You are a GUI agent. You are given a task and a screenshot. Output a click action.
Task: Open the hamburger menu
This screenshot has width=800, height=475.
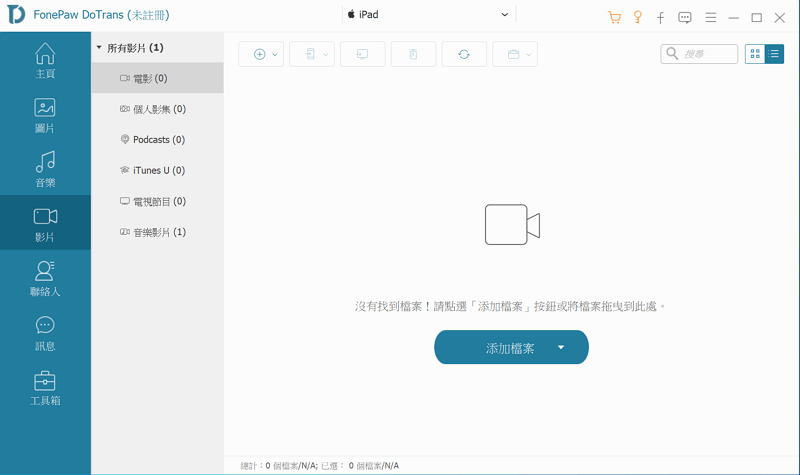[x=710, y=18]
